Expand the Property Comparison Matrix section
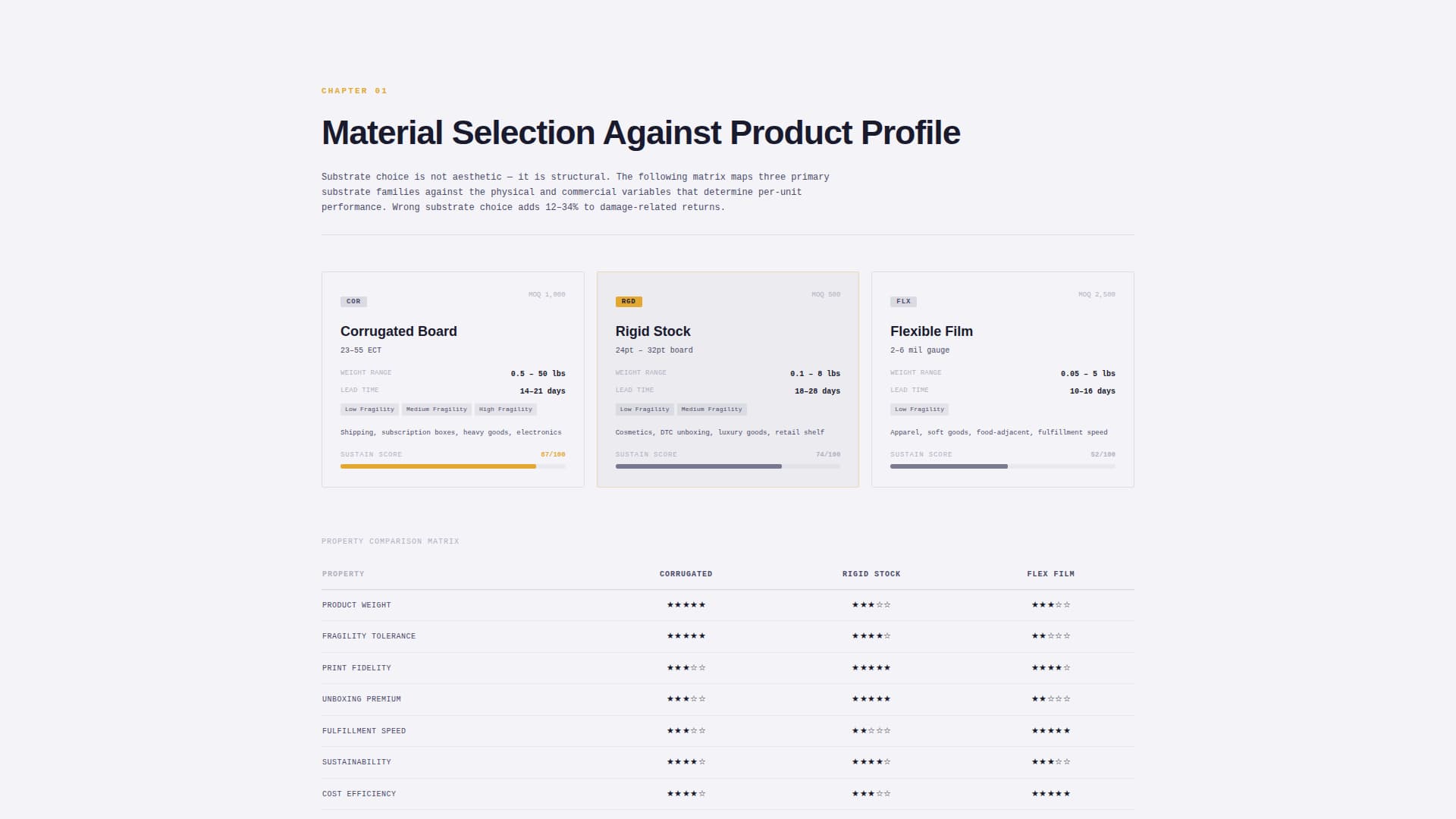The image size is (1456, 819). point(391,541)
